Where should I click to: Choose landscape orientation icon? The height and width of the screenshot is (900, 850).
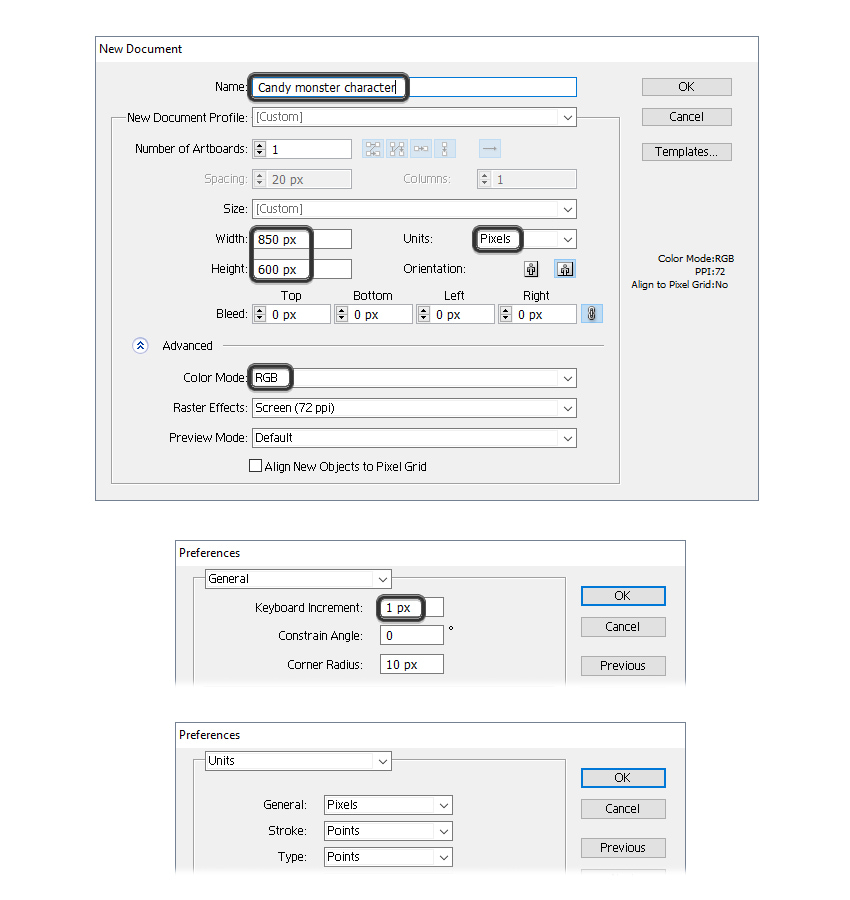565,269
